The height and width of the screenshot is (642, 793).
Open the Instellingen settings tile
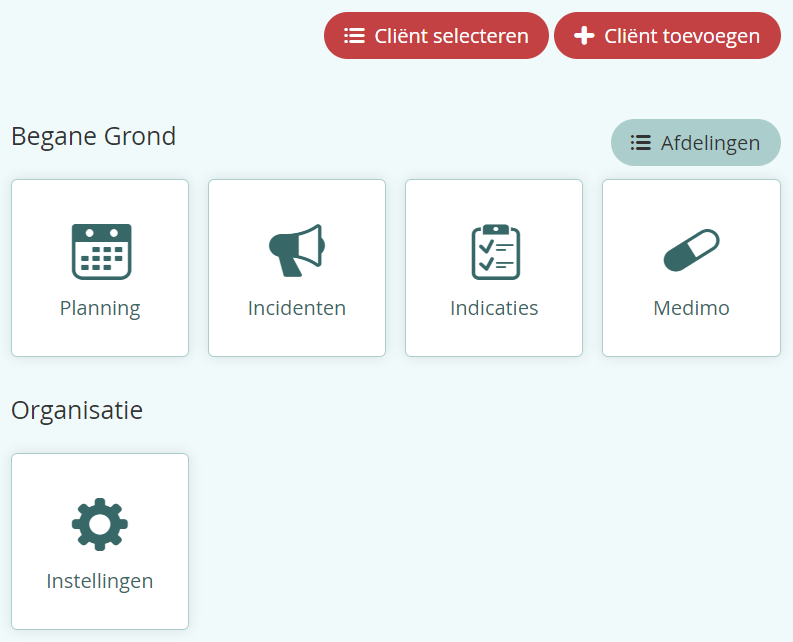[100, 541]
